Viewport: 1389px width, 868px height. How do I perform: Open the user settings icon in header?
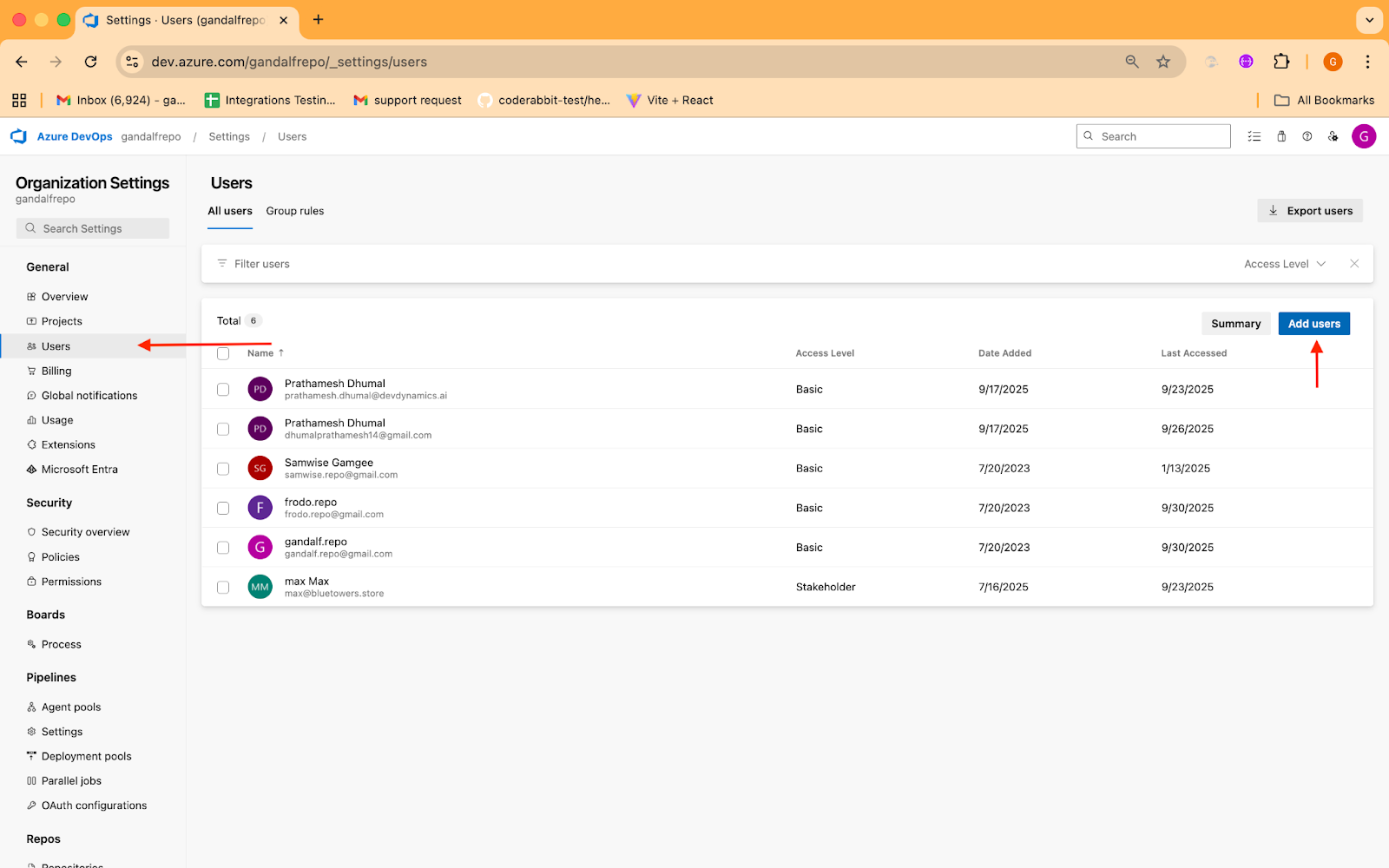coord(1333,136)
